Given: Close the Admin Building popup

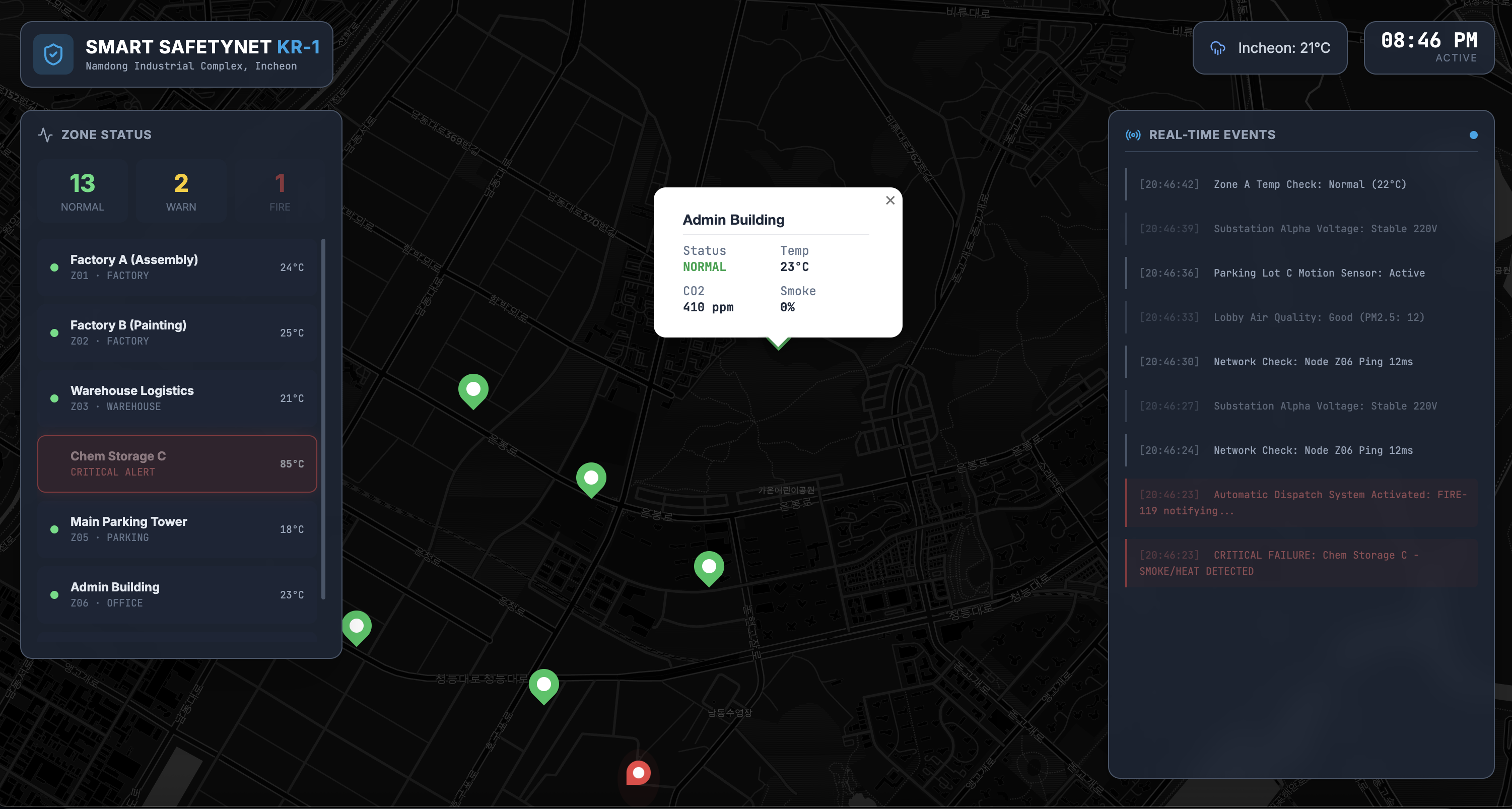Looking at the screenshot, I should coord(890,201).
